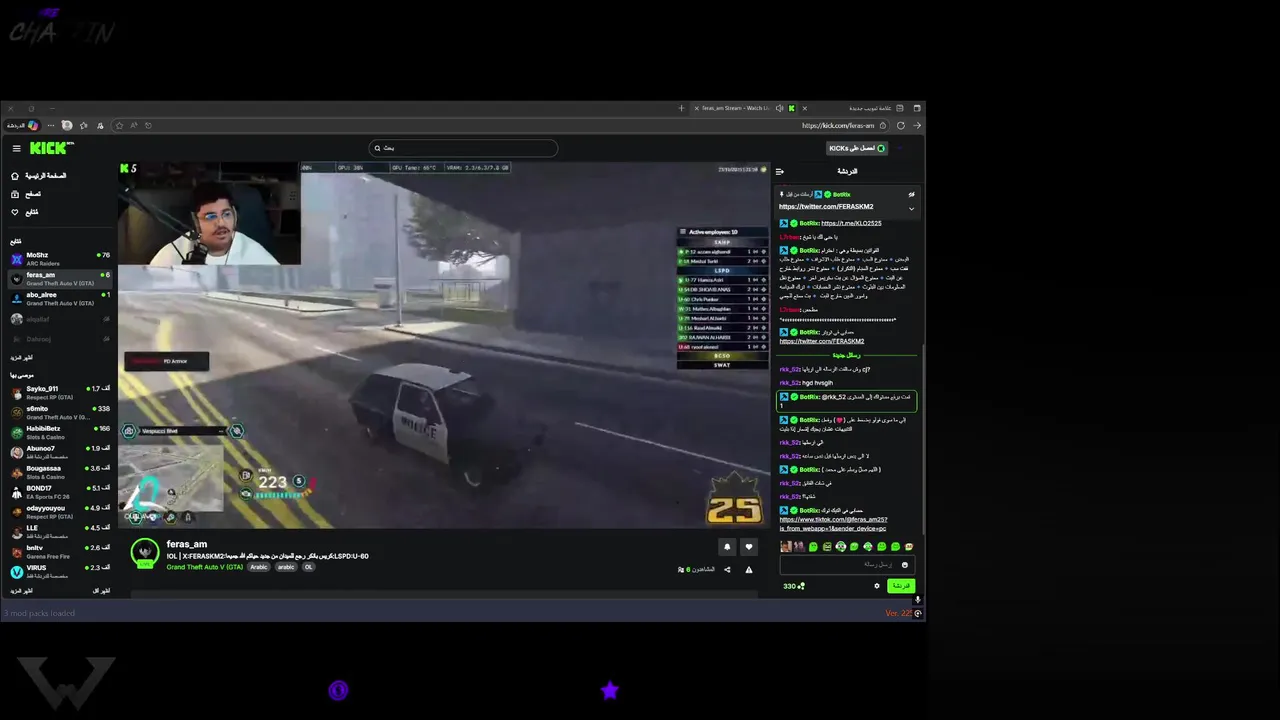
Task: Open VIRUS recommended channel
Action: tap(60, 571)
